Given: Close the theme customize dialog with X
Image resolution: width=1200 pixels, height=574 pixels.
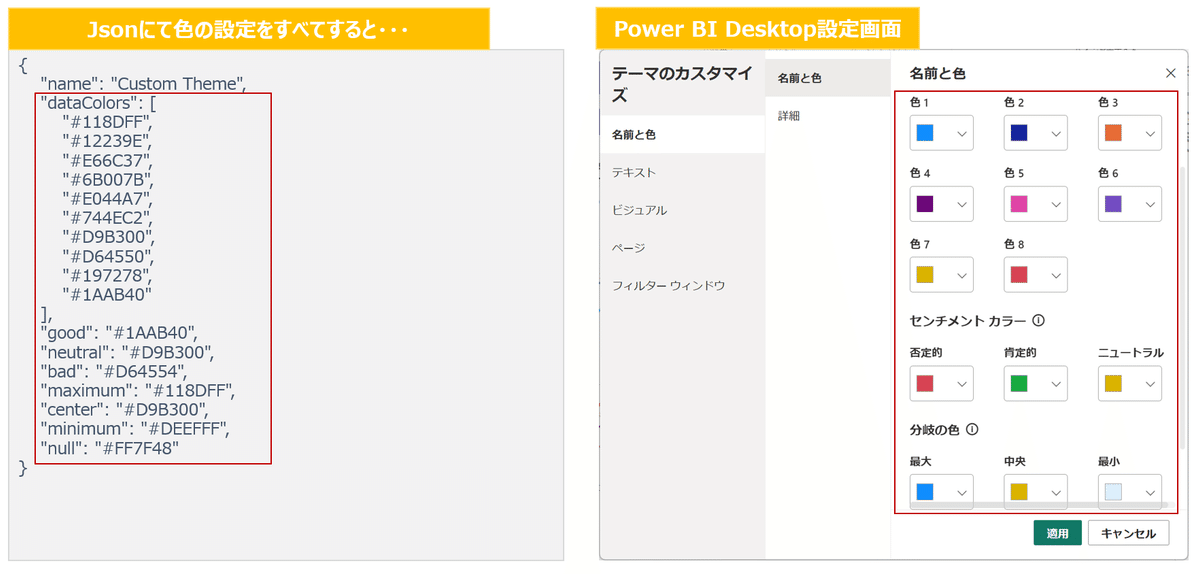Looking at the screenshot, I should 1171,73.
